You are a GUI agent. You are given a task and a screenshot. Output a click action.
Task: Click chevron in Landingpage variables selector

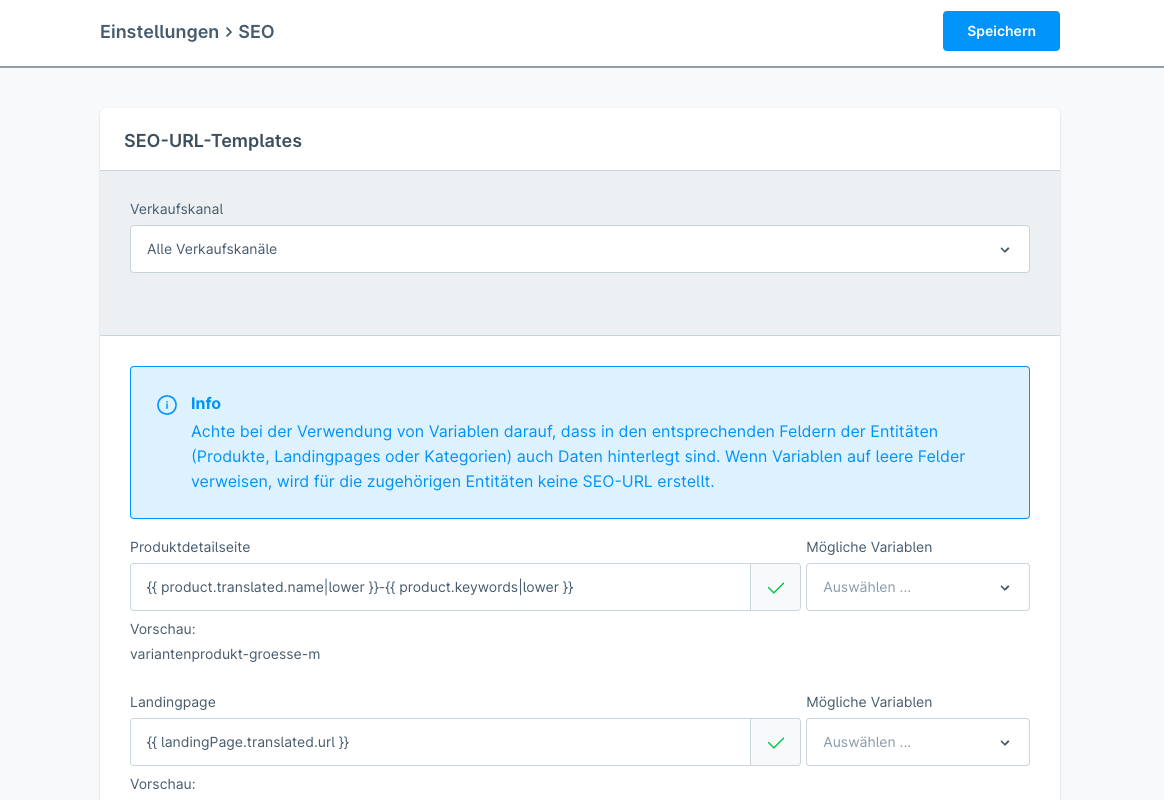tap(1004, 743)
